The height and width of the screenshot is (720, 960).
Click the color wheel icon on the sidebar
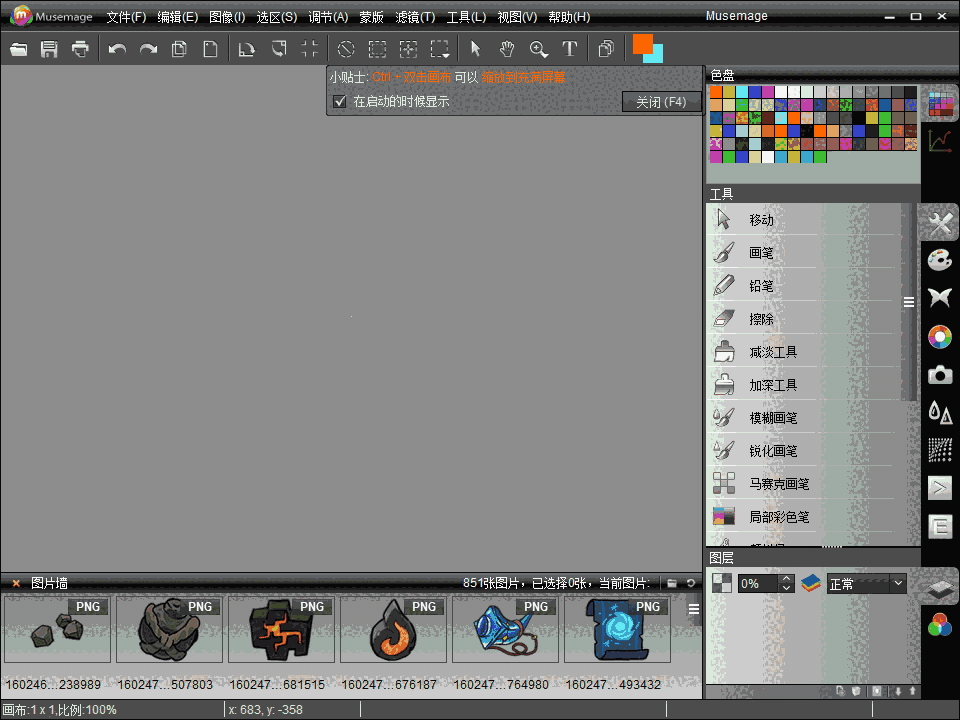click(938, 337)
